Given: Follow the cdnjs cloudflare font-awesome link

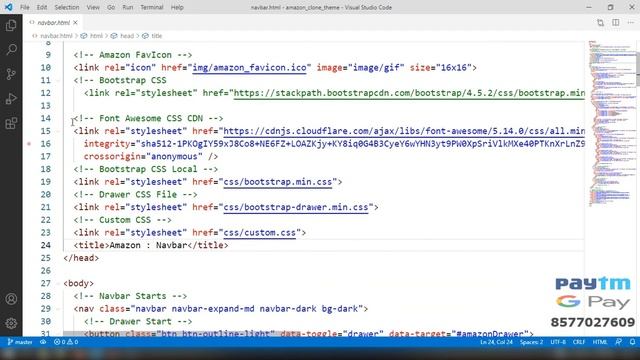Looking at the screenshot, I should point(404,131).
